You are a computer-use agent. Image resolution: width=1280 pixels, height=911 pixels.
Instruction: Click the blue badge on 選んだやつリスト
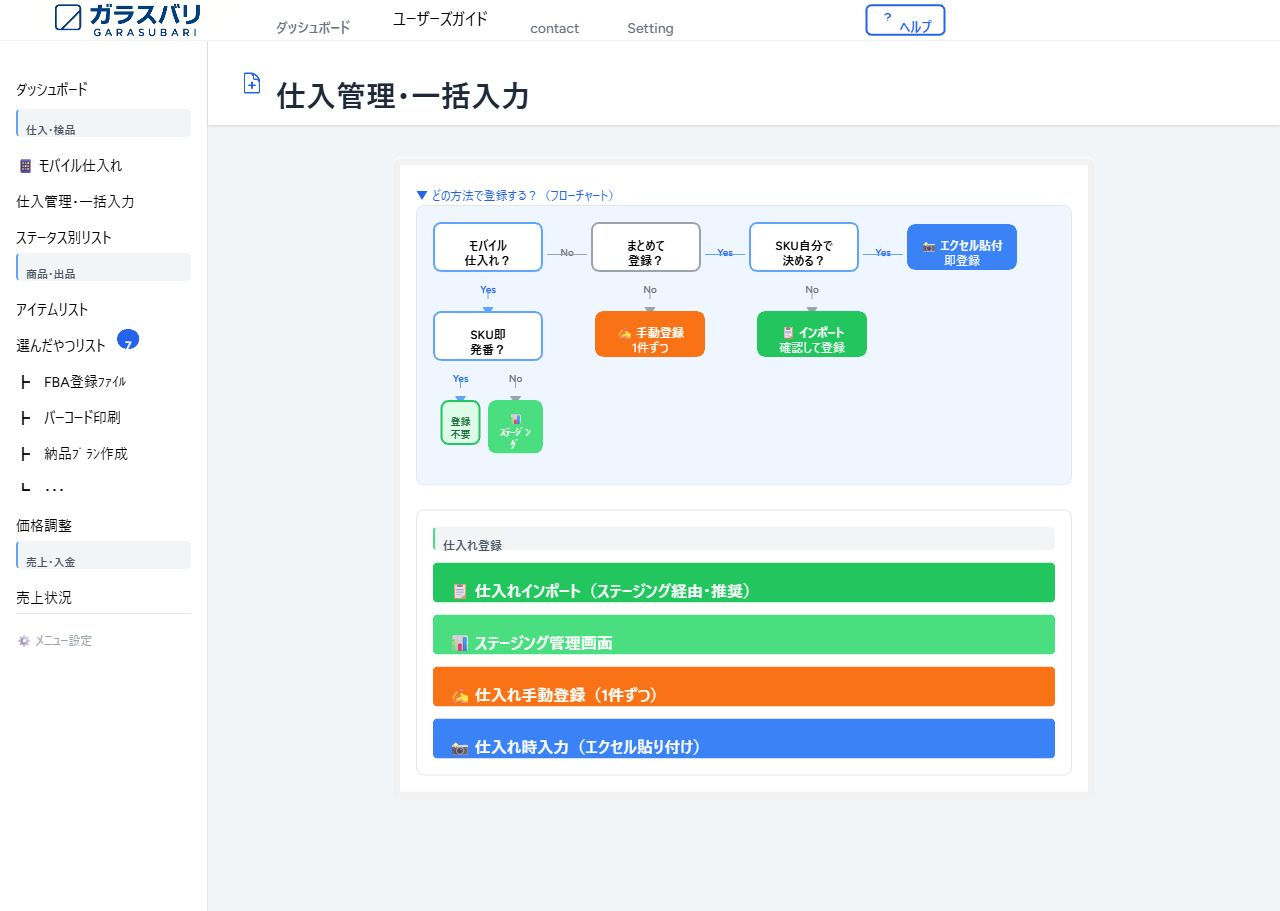tap(126, 342)
